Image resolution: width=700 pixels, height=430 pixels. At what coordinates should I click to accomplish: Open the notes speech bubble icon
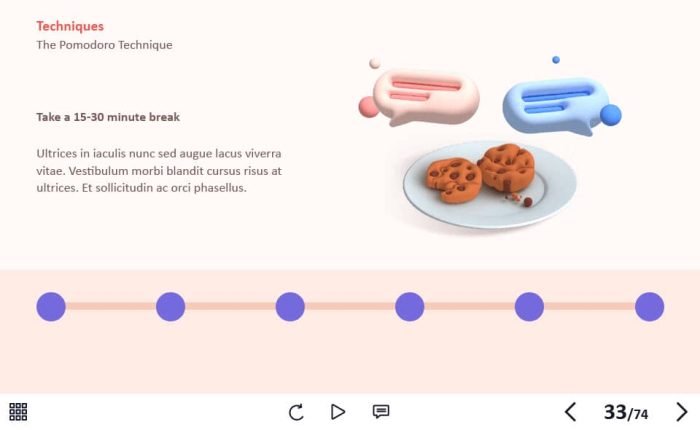click(381, 411)
